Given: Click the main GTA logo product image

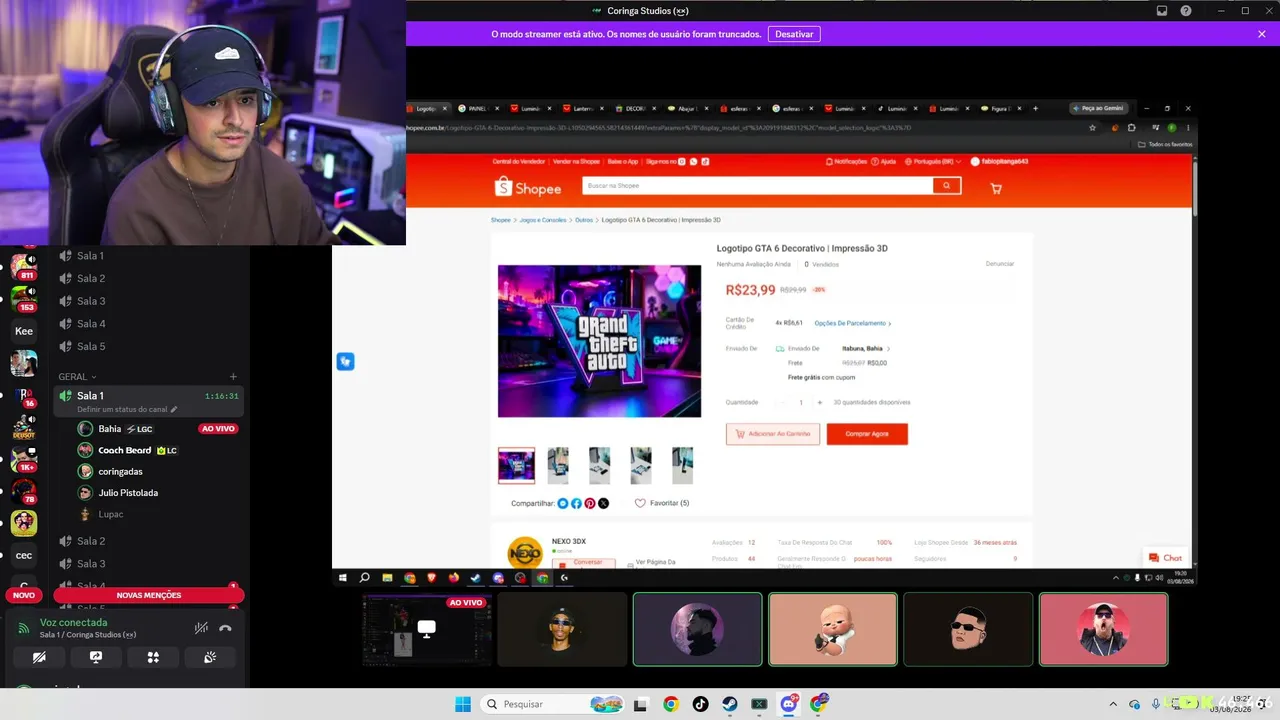Looking at the screenshot, I should pos(600,341).
